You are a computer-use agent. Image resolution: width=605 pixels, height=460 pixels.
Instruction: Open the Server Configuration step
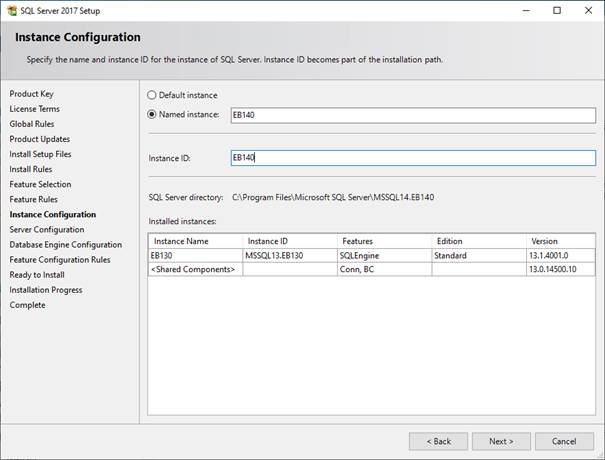(47, 229)
